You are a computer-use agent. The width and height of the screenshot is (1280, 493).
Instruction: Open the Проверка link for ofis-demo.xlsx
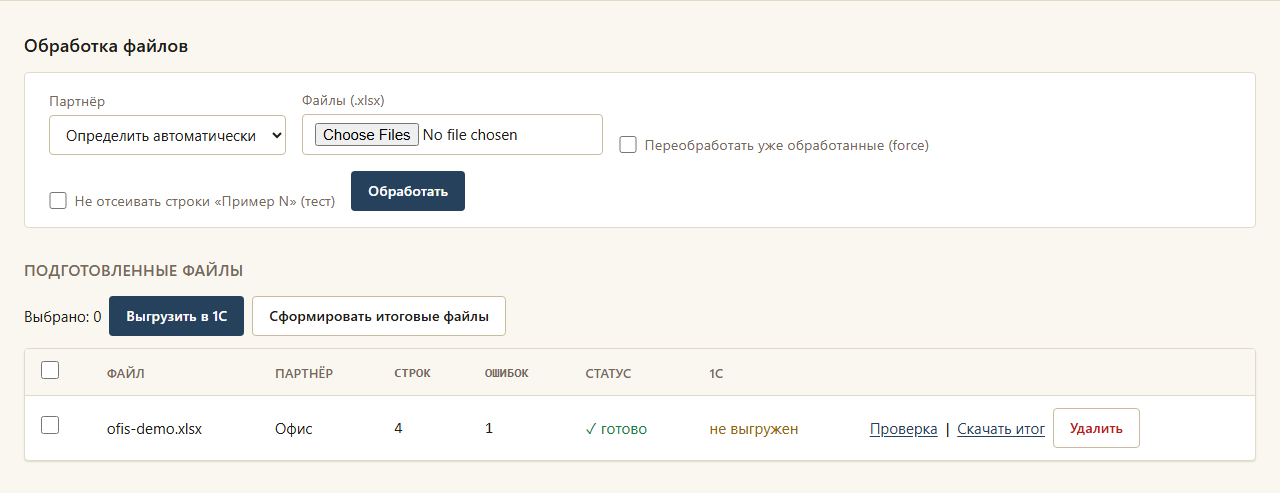[x=904, y=429]
